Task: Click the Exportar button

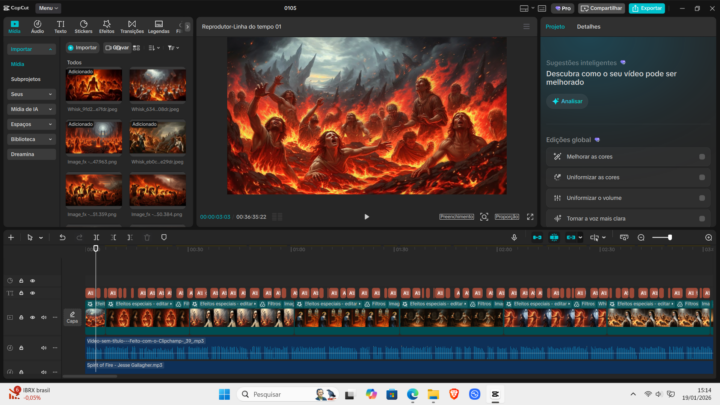Action: pyautogui.click(x=648, y=8)
